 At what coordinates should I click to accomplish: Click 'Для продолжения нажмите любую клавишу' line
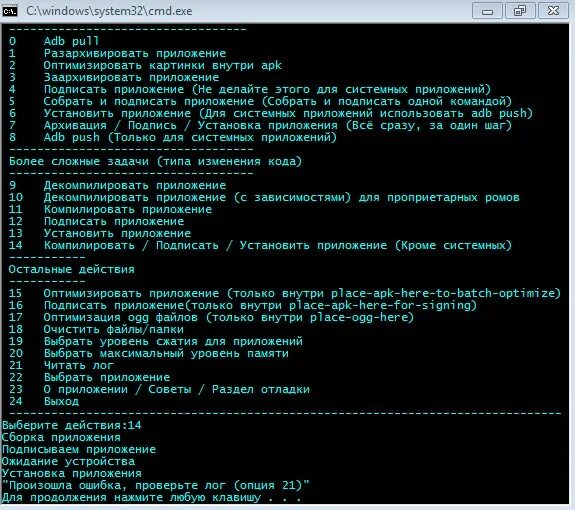[x=151, y=498]
